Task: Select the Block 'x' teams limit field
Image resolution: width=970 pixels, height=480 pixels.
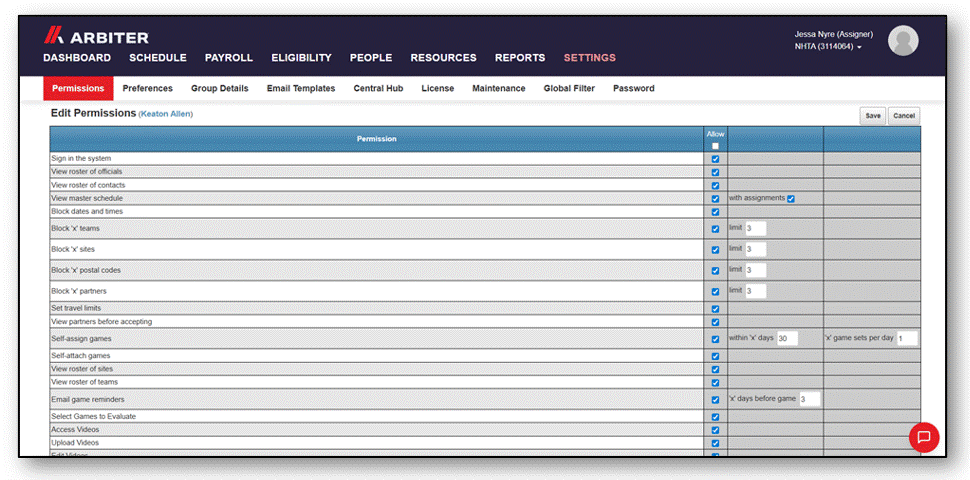Action: coord(755,228)
